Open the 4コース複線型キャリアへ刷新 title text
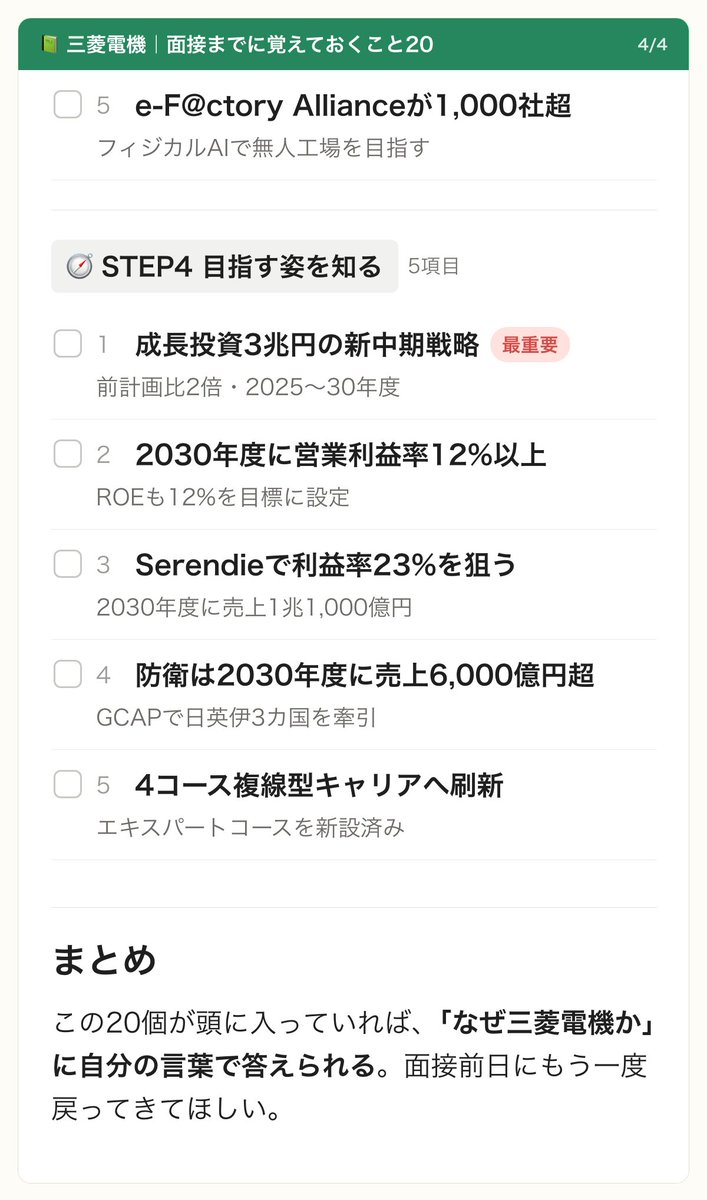 [x=319, y=785]
